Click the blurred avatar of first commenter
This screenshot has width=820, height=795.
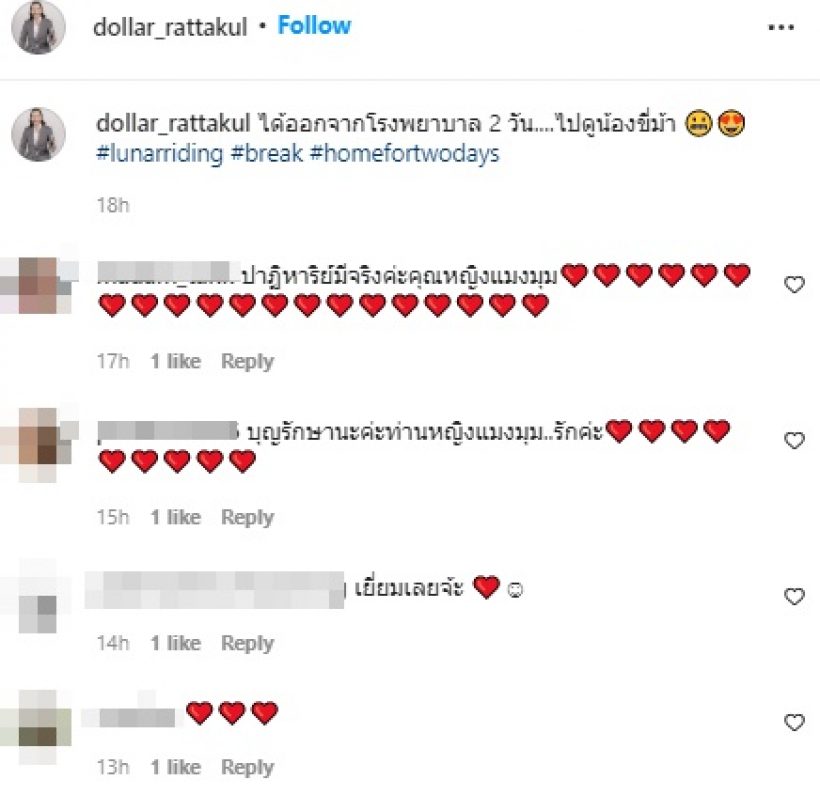[x=38, y=285]
